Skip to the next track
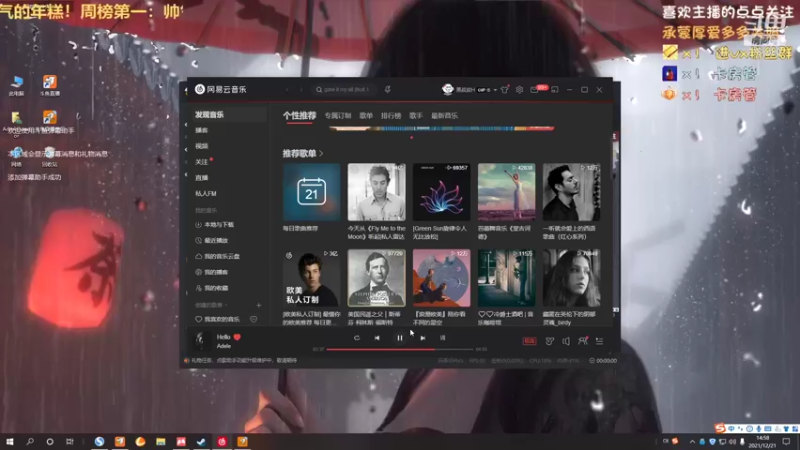The image size is (800, 450). 423,338
